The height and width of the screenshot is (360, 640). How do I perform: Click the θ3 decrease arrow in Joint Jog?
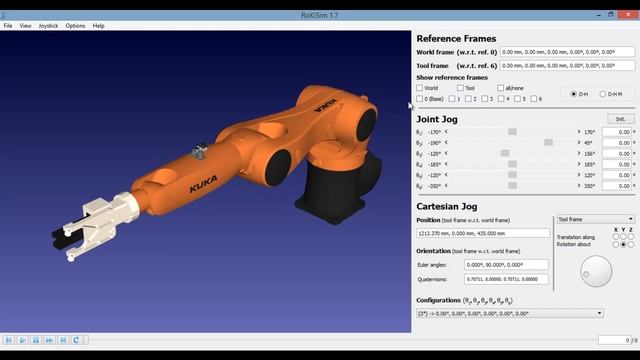tap(446, 153)
